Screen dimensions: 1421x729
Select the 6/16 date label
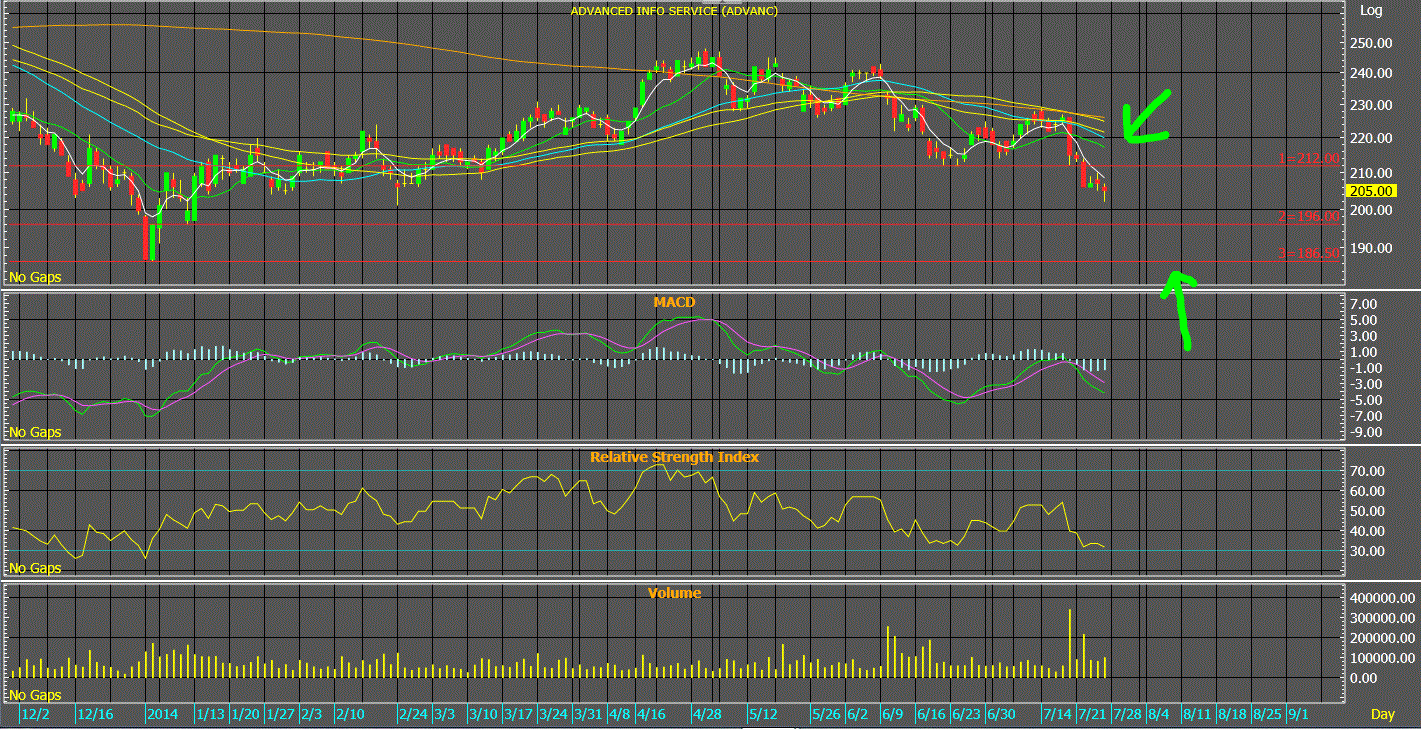[931, 715]
